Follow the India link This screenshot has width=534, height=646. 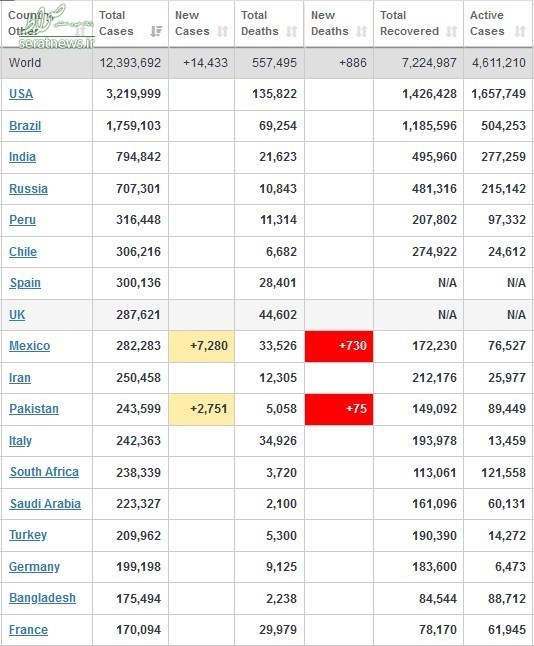click(22, 157)
